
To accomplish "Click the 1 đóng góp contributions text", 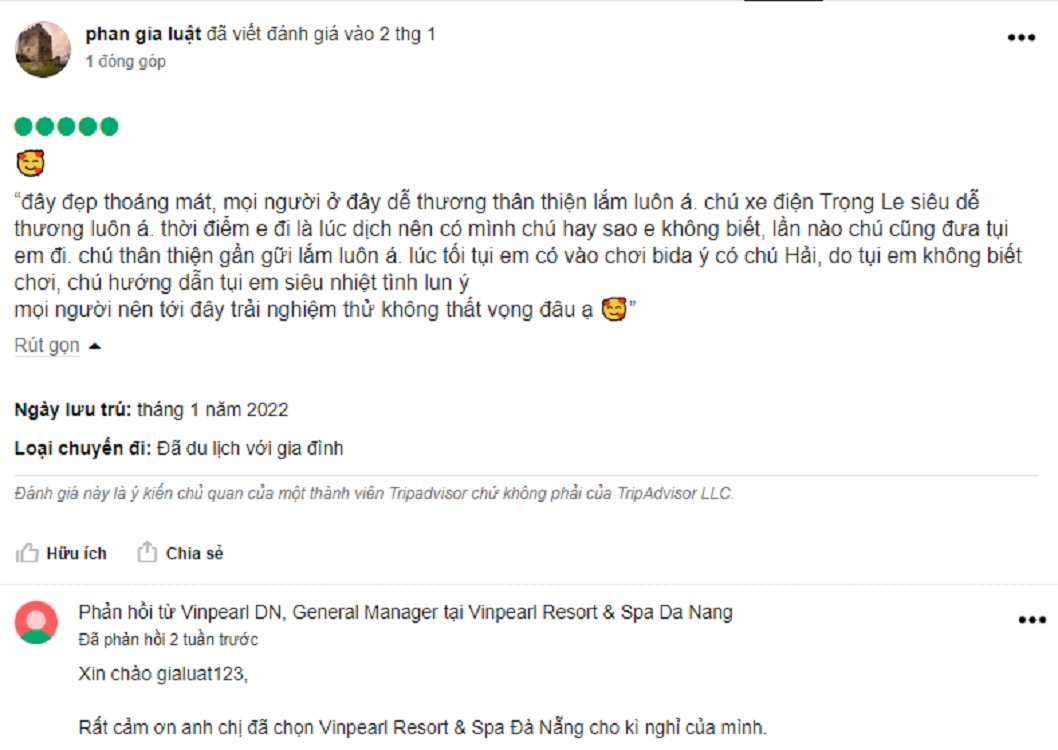I will tap(126, 61).
